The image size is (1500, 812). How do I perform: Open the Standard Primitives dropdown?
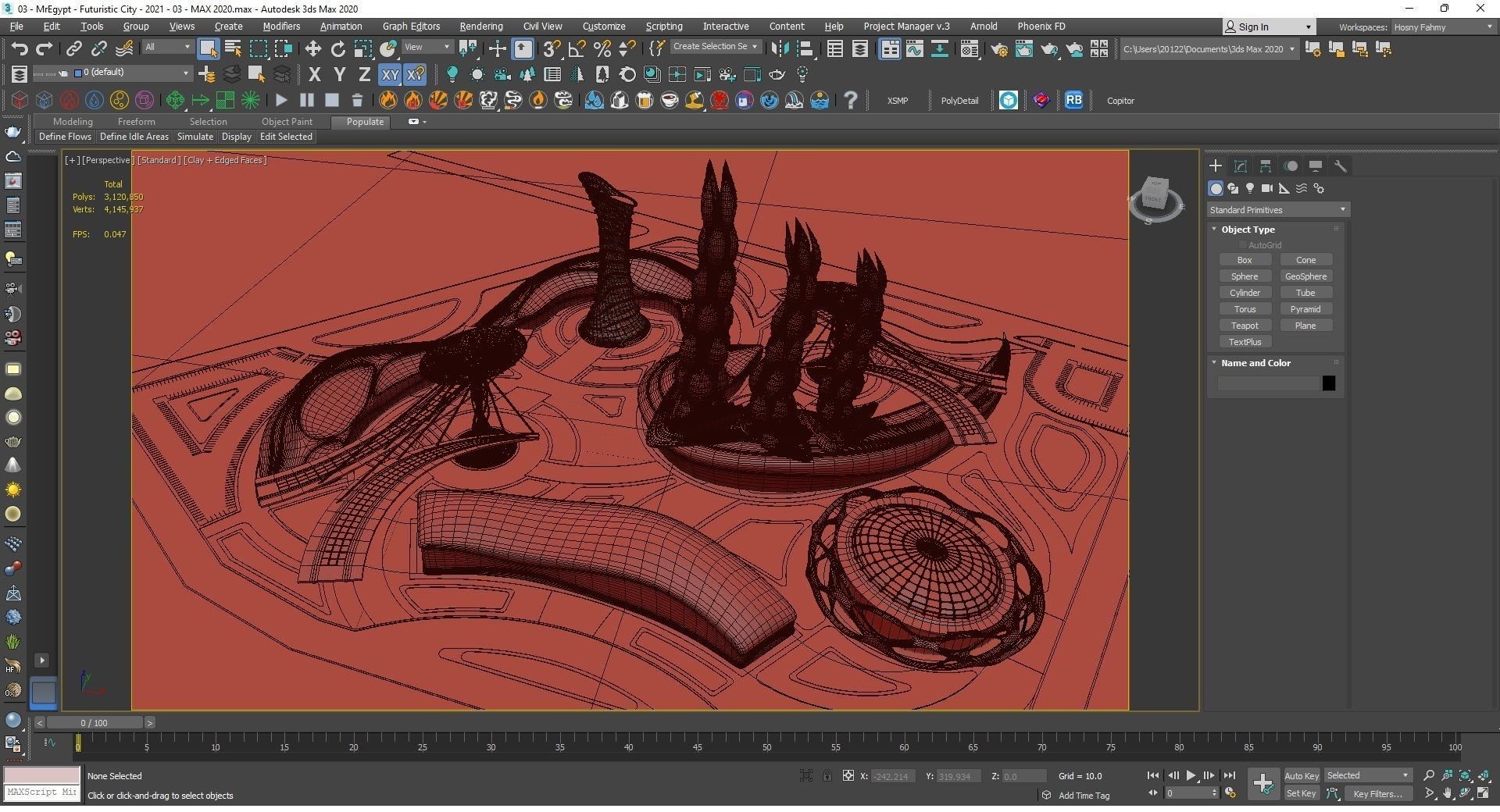coord(1277,210)
